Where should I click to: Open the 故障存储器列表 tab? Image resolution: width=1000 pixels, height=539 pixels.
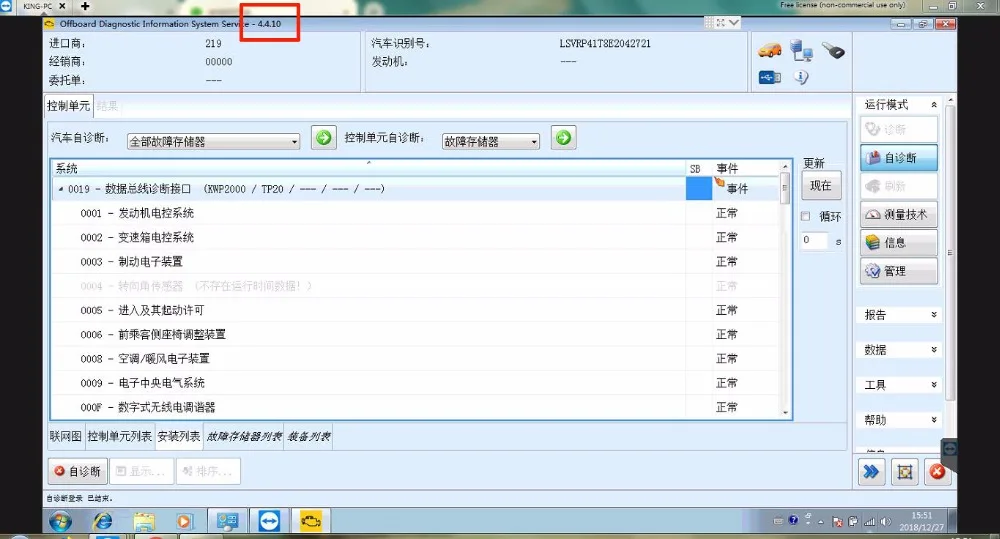[x=244, y=437]
